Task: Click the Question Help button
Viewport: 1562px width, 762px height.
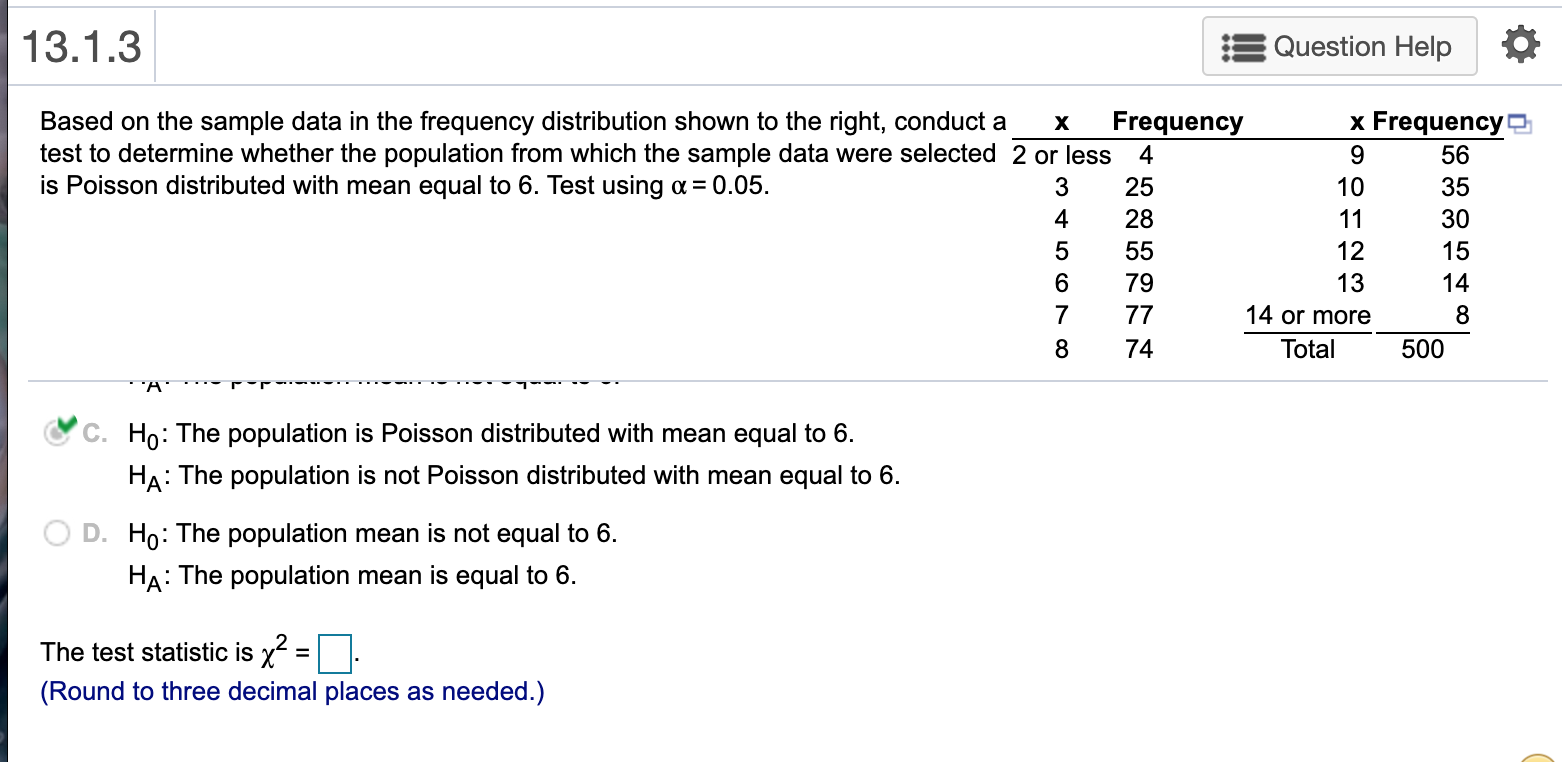Action: pyautogui.click(x=1339, y=46)
